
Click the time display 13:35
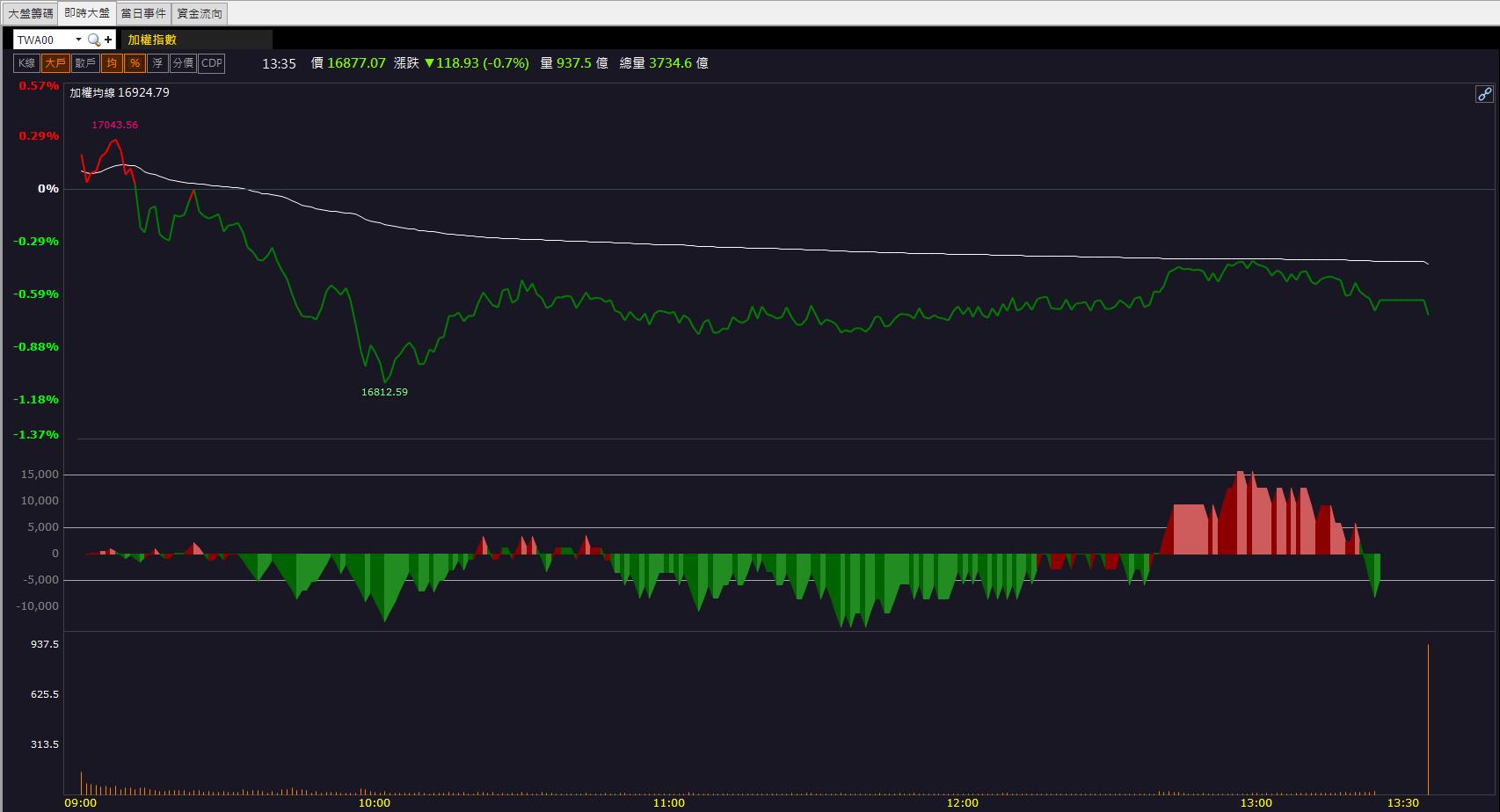tap(279, 63)
